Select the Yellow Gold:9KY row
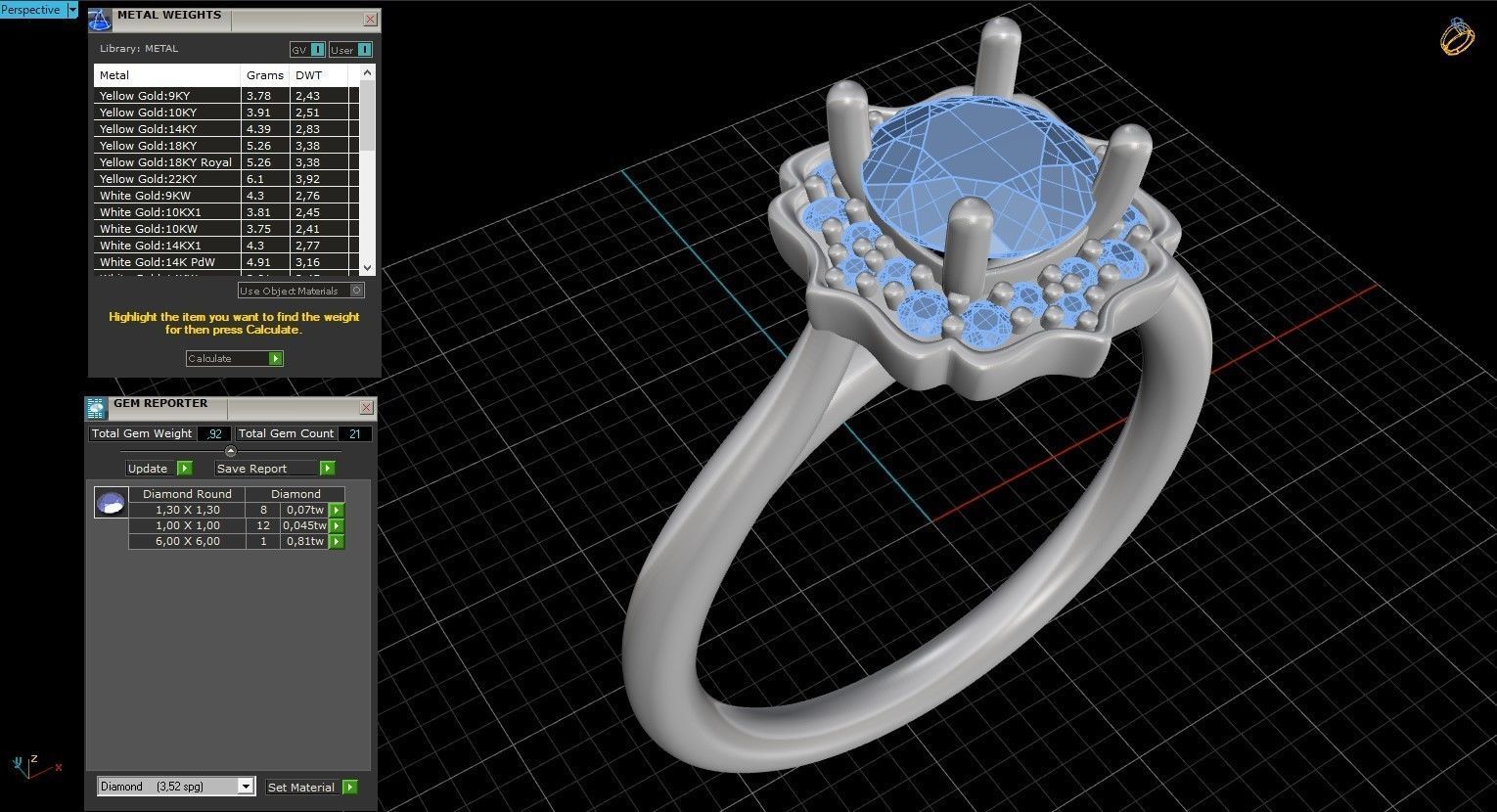Image resolution: width=1497 pixels, height=812 pixels. 227,96
